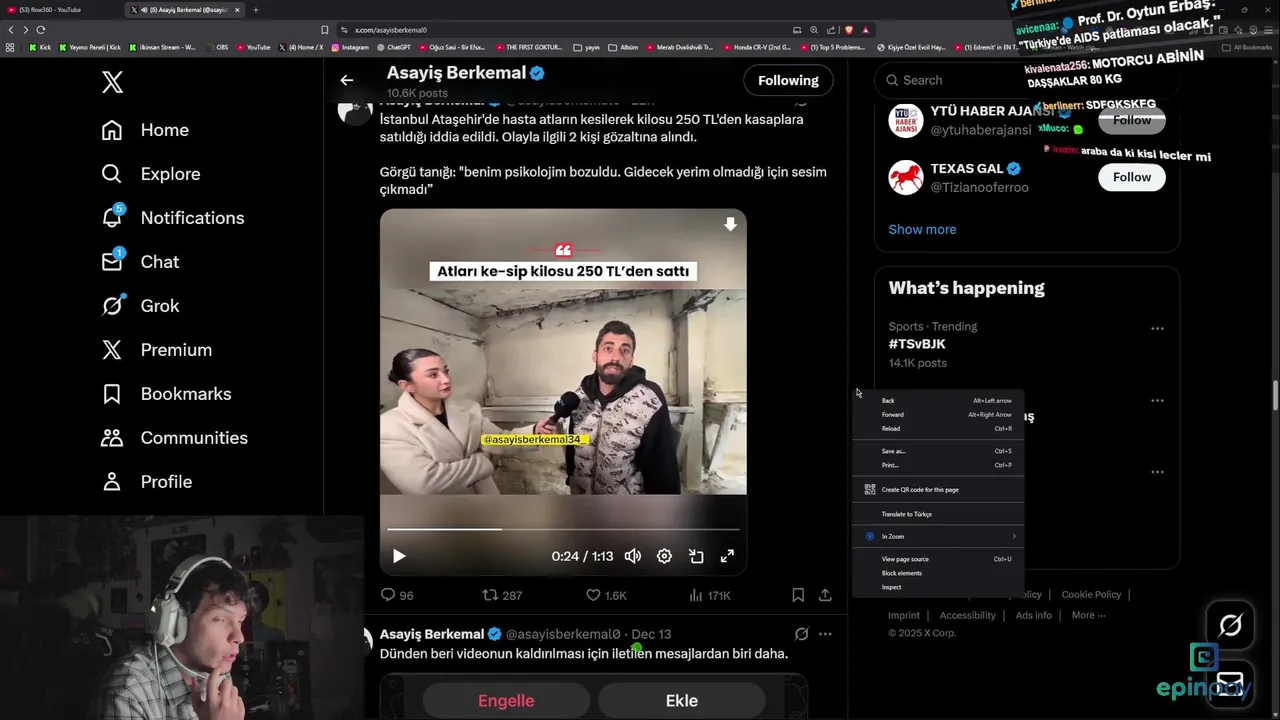Click the X search field
The height and width of the screenshot is (720, 1280).
pos(1026,80)
